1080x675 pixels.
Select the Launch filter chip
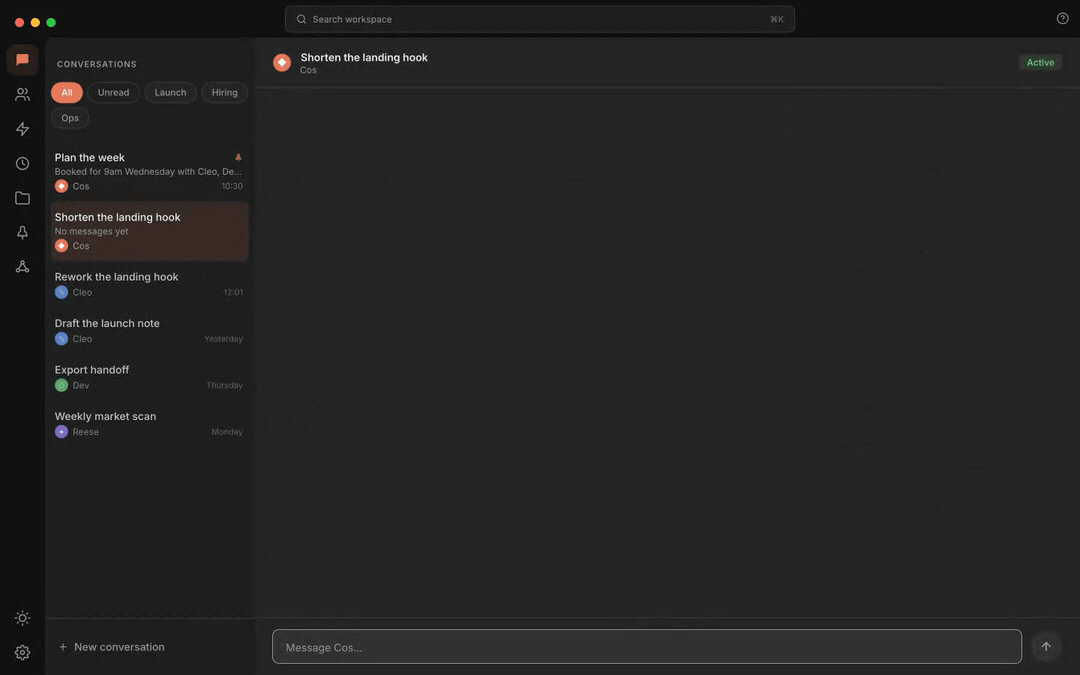[170, 92]
